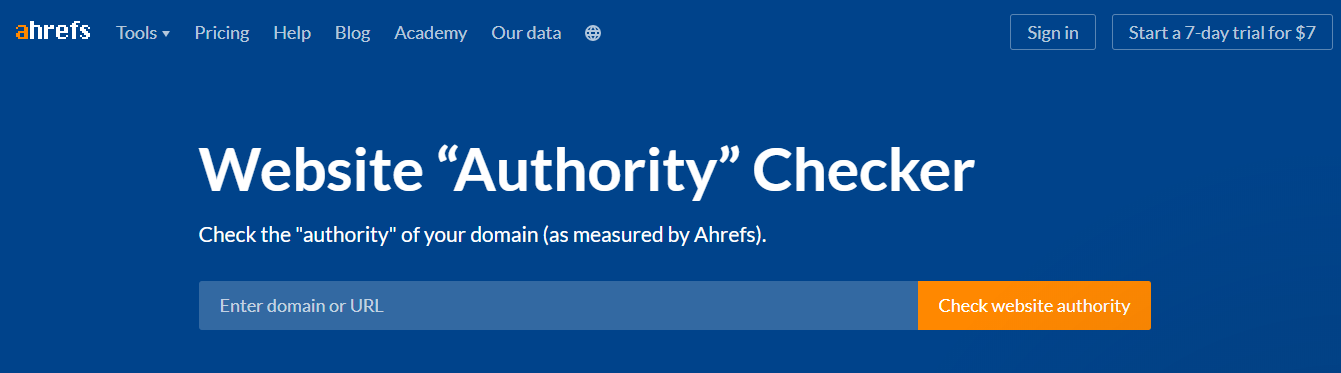Click the word Checker in the heading
Viewport: 1341px width, 373px height.
(864, 170)
